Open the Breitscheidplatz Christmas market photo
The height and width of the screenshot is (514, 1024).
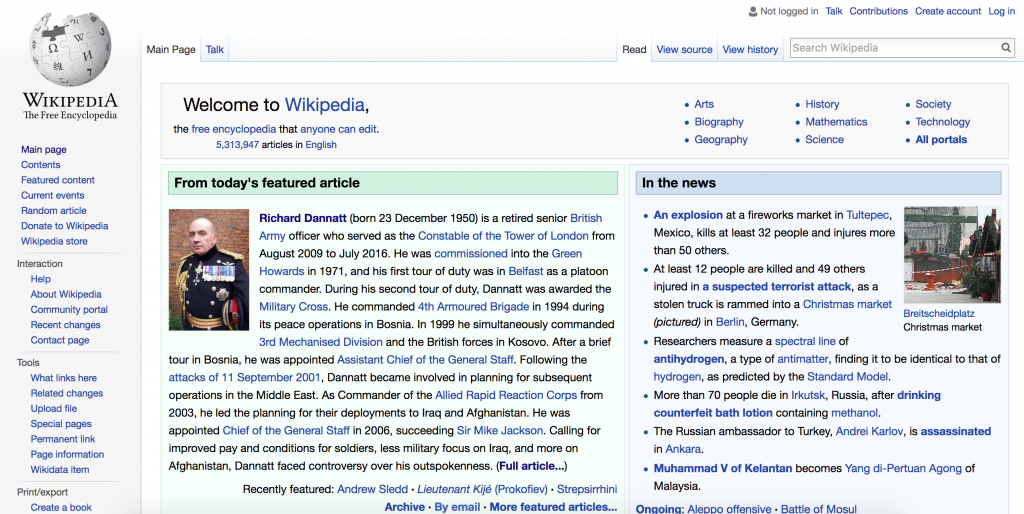coord(952,255)
